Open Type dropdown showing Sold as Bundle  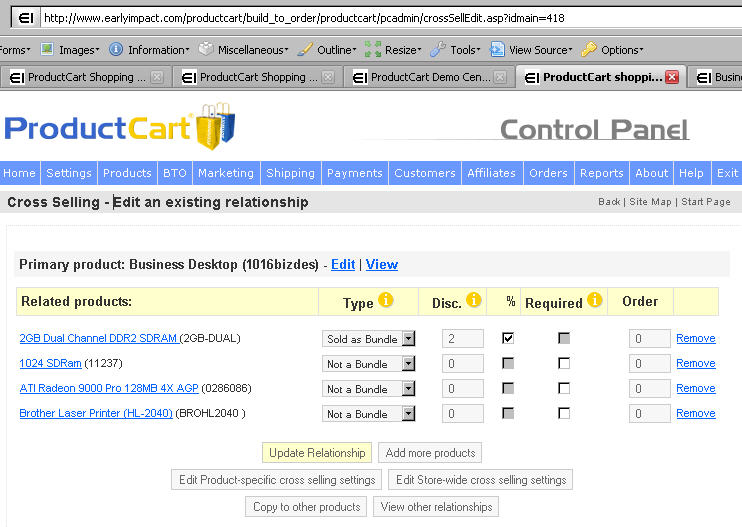[368, 339]
